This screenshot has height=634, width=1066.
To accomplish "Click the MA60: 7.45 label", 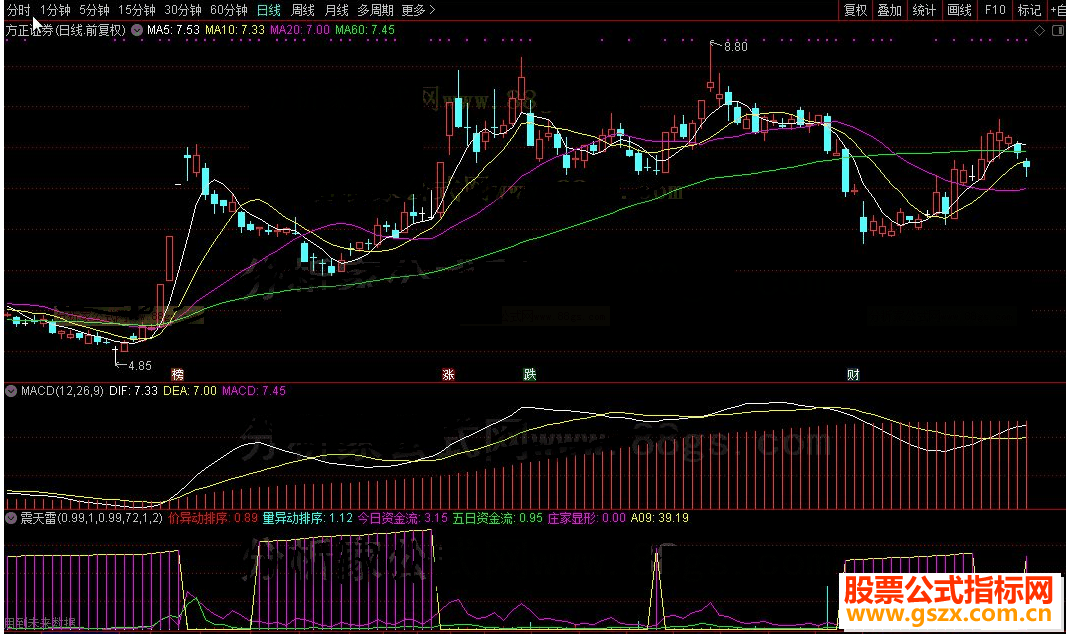I will [x=365, y=30].
